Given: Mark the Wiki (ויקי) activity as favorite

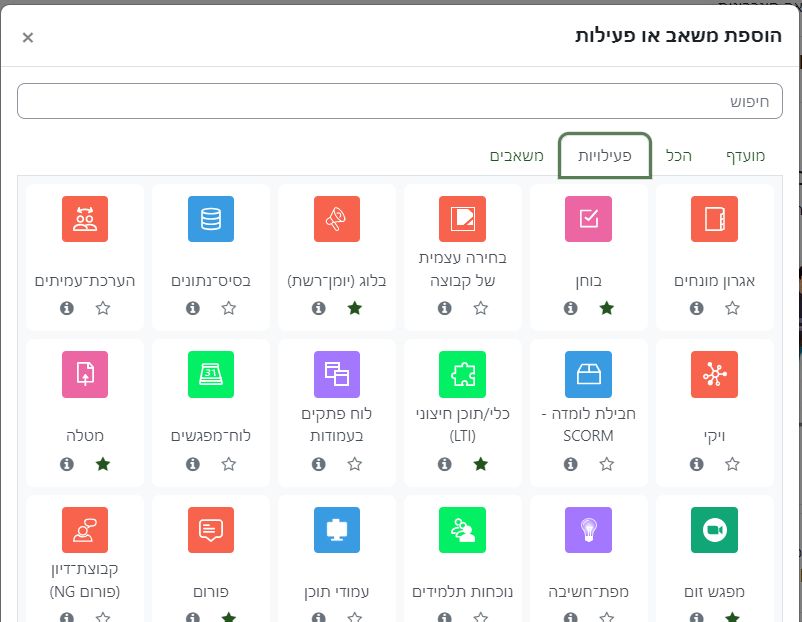Looking at the screenshot, I should [x=733, y=464].
